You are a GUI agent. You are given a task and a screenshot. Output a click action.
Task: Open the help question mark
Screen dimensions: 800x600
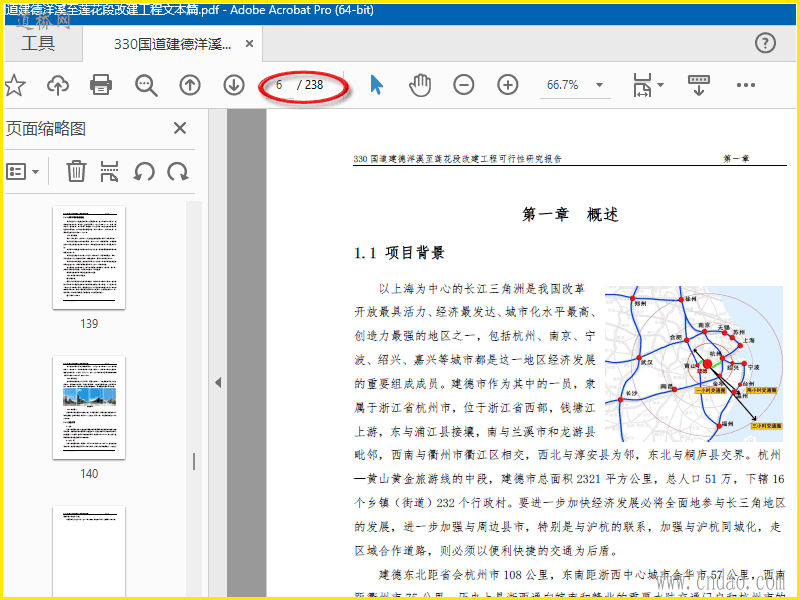pos(765,43)
